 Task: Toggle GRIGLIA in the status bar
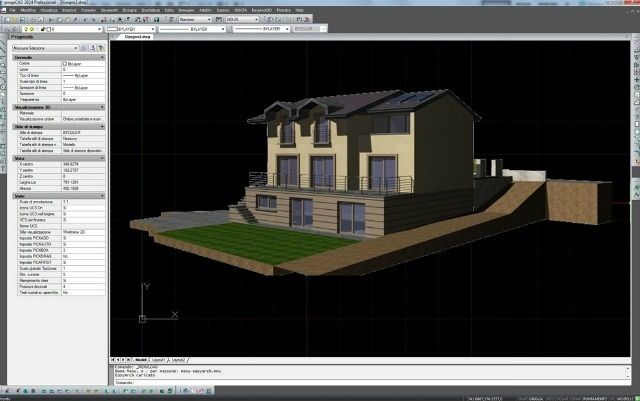click(536, 399)
